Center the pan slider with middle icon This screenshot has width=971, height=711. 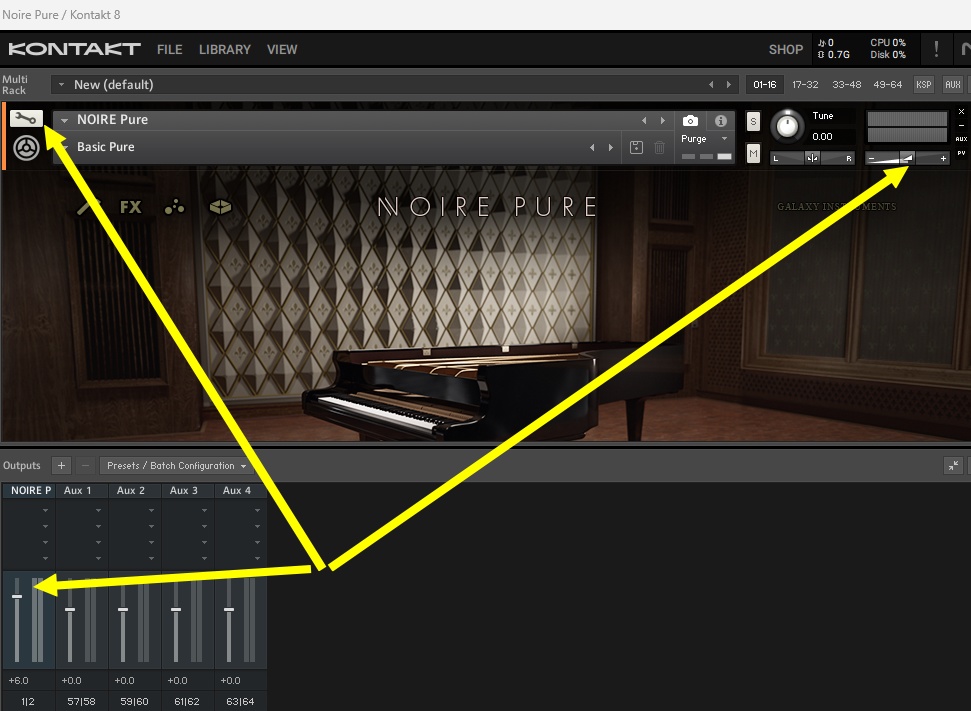coord(812,158)
